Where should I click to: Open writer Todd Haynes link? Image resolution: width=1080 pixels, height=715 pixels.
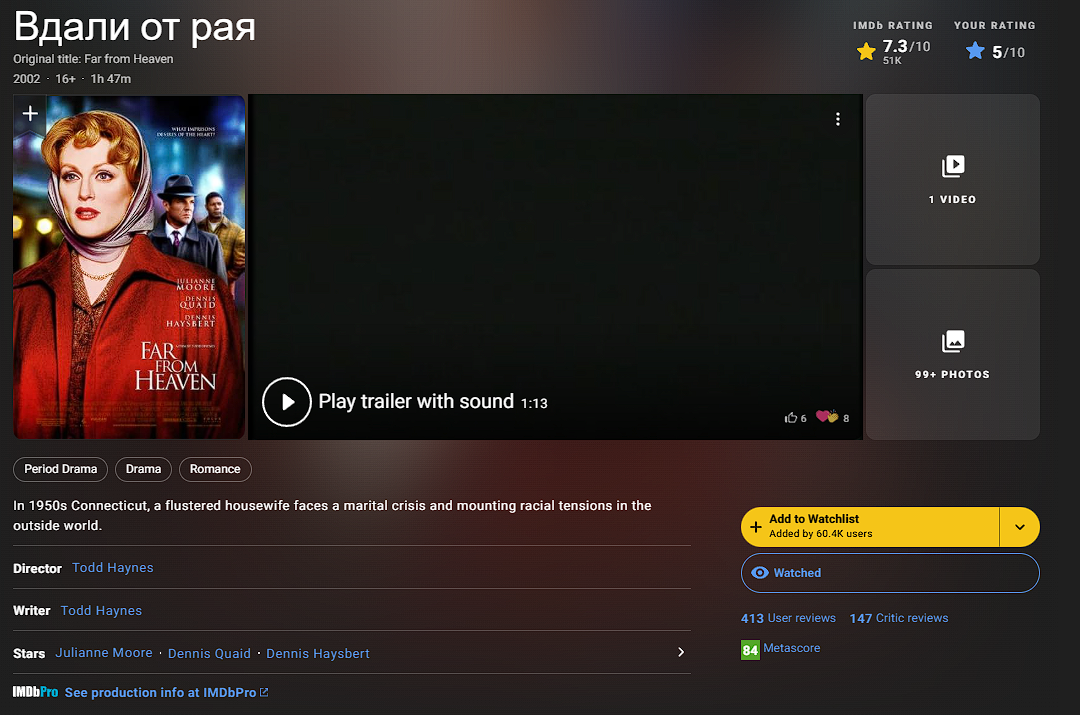coord(101,610)
